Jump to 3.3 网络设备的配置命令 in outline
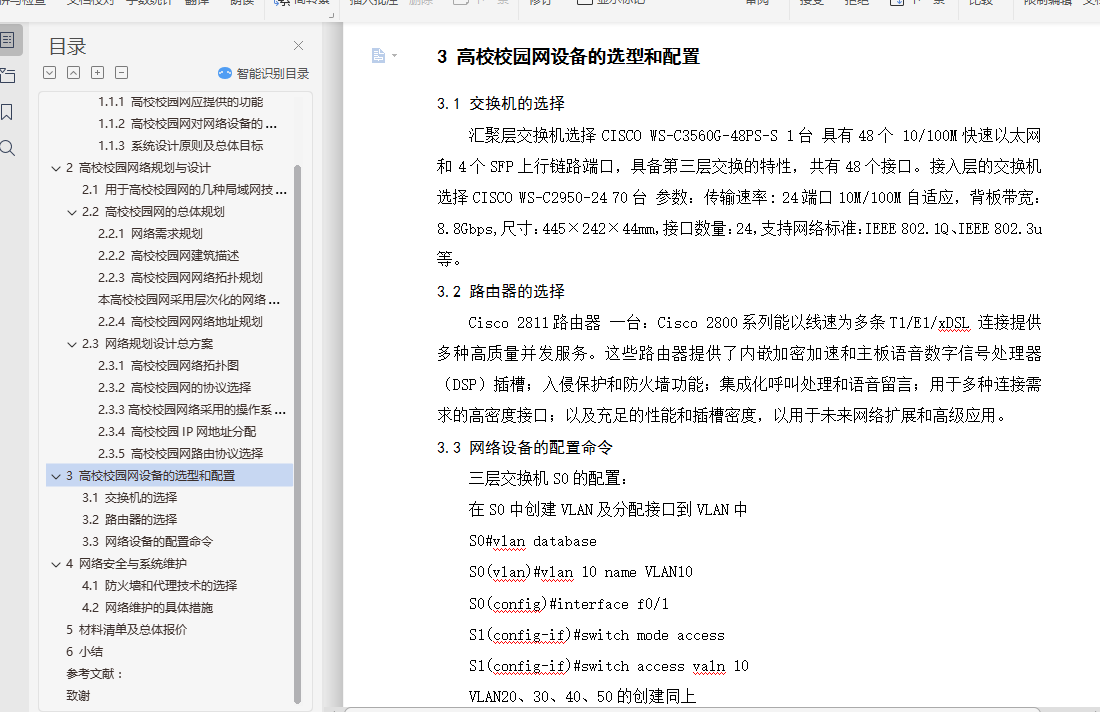Image resolution: width=1100 pixels, height=712 pixels. (x=147, y=542)
